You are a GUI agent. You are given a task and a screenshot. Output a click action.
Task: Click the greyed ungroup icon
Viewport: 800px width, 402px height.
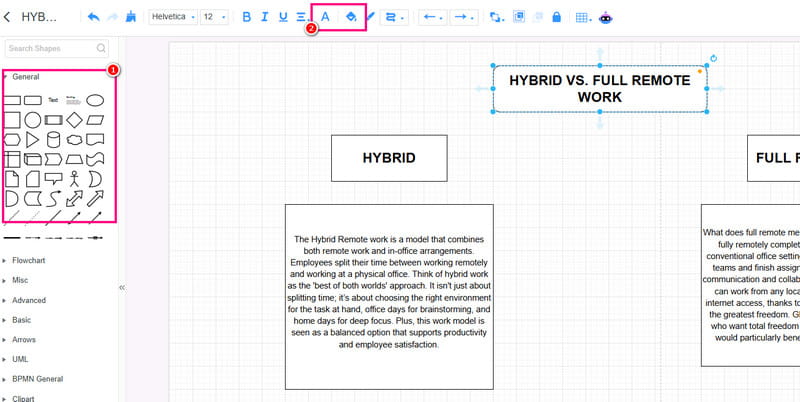coord(538,17)
